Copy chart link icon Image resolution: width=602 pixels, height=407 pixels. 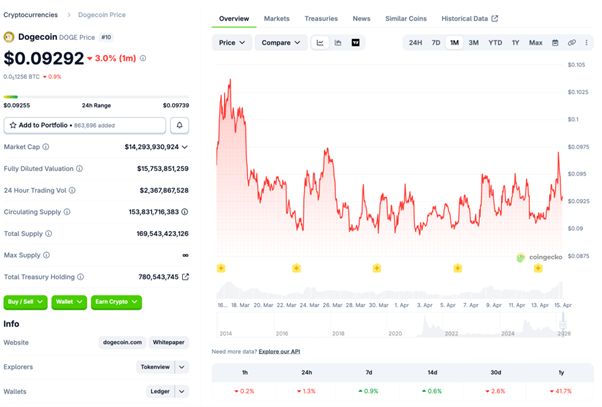click(572, 43)
